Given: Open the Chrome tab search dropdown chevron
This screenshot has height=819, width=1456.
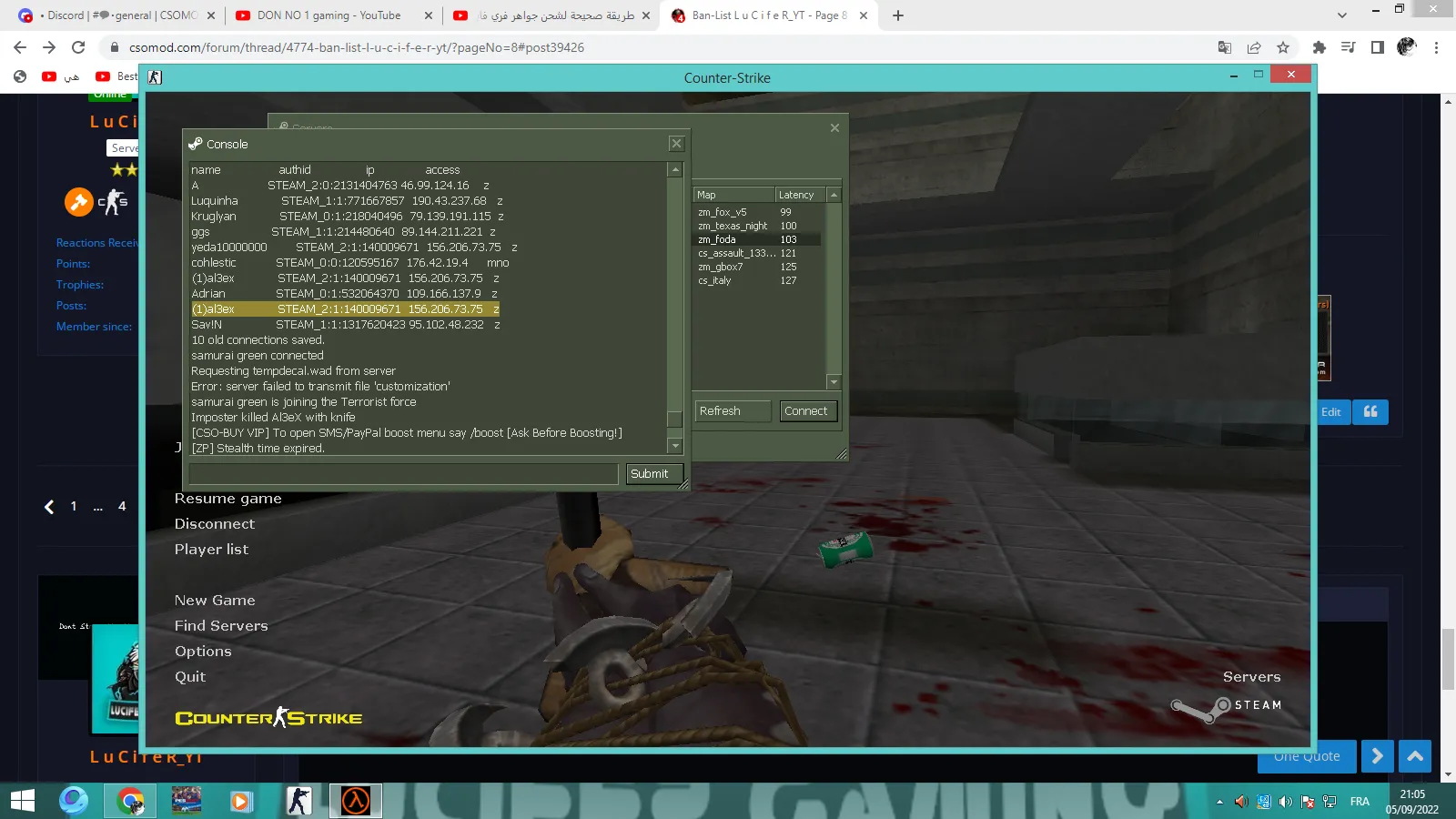Looking at the screenshot, I should pos(1342,15).
